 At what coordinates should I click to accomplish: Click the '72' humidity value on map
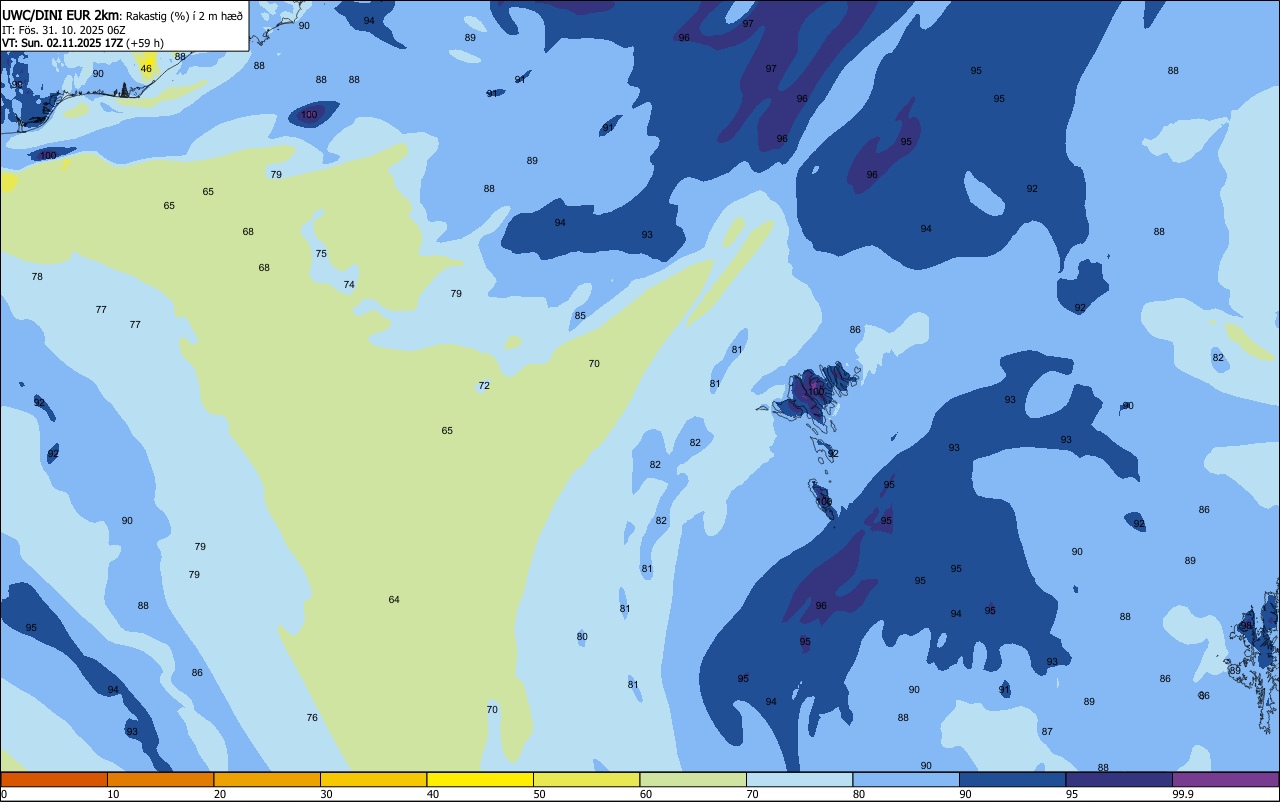pyautogui.click(x=484, y=386)
